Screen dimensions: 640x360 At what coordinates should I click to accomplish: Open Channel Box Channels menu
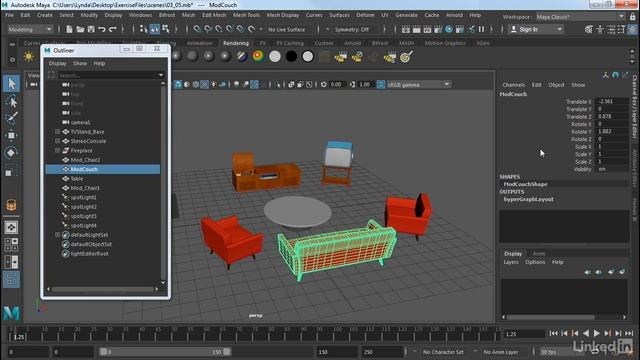point(513,85)
